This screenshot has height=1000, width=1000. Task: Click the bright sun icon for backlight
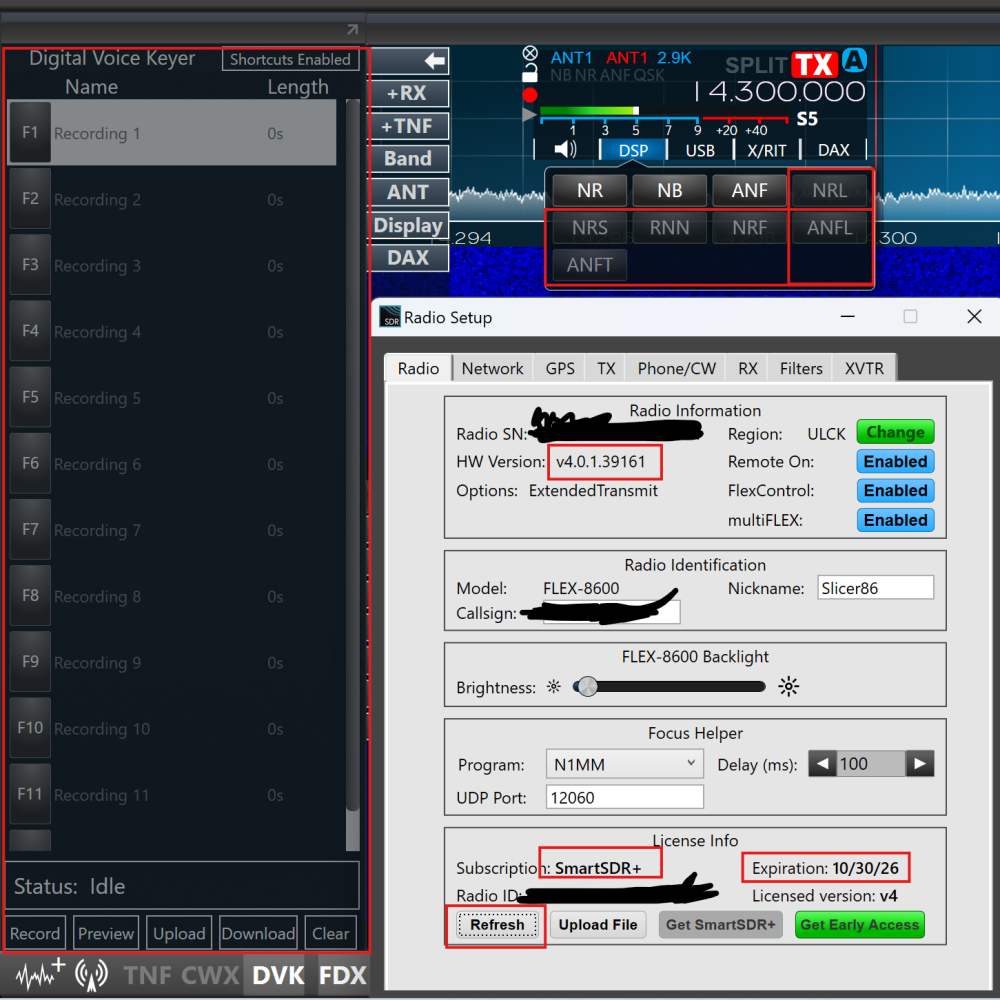point(788,687)
